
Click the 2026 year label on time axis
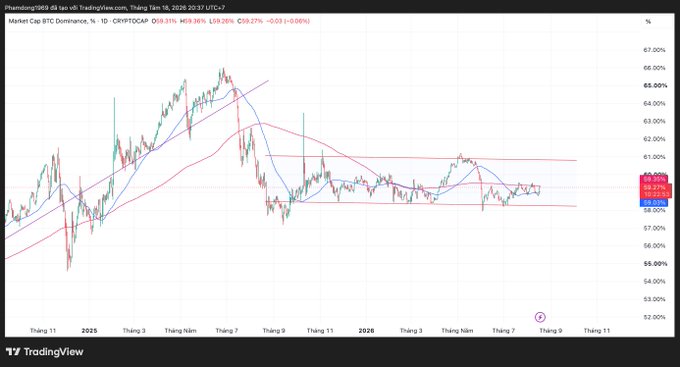click(366, 331)
